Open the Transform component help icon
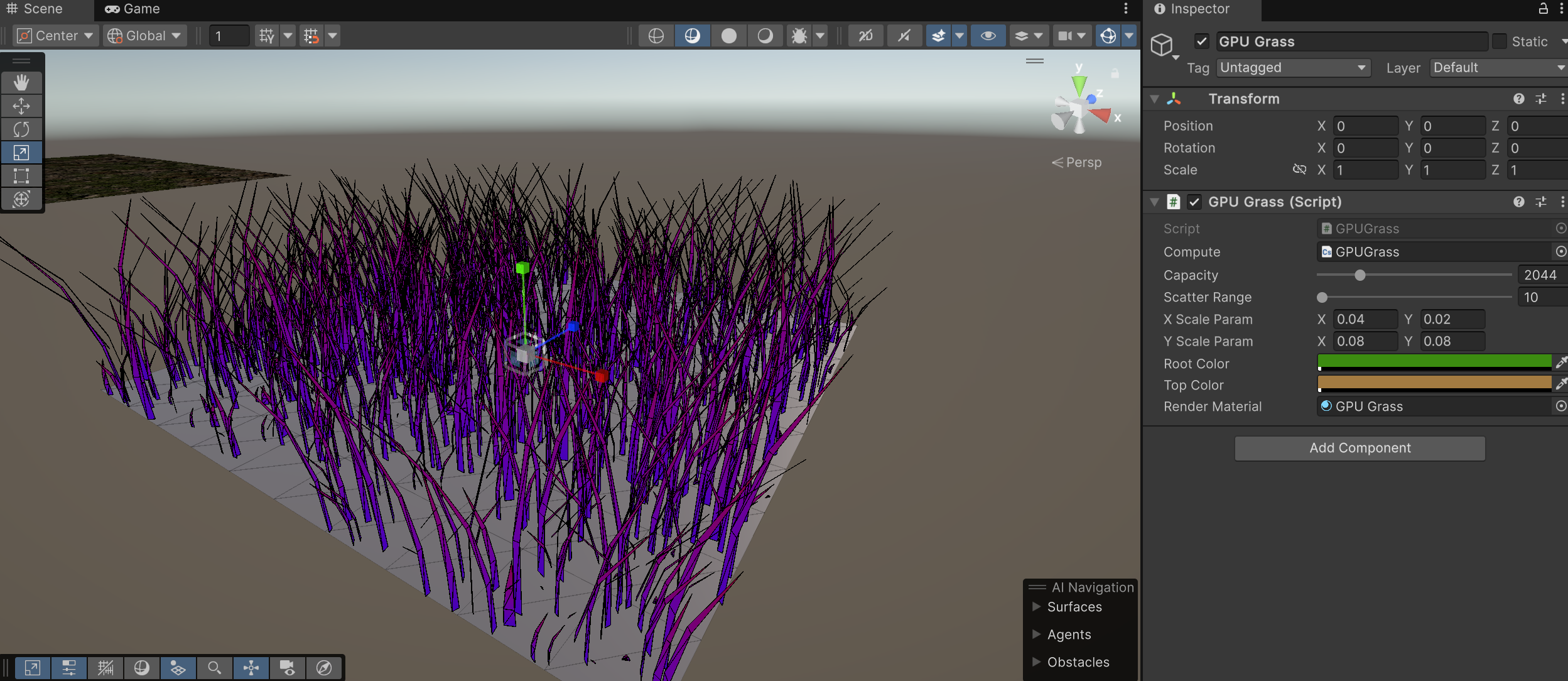1568x681 pixels. click(1518, 99)
